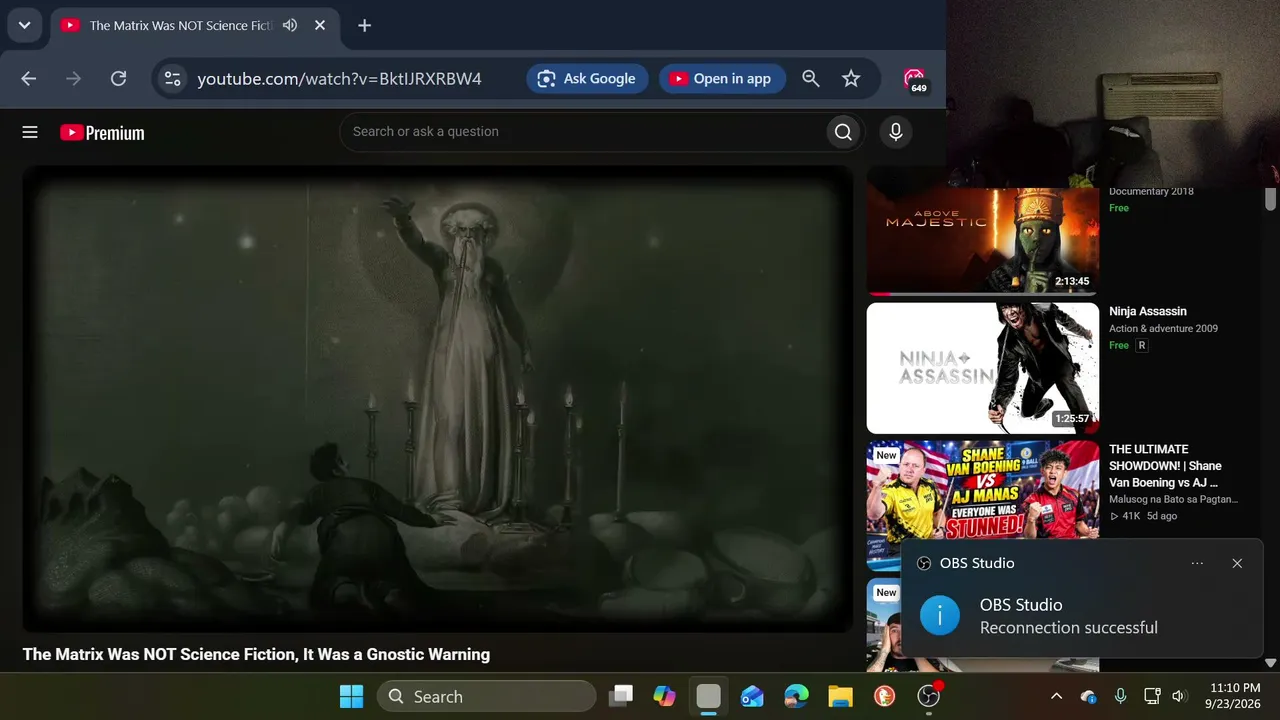Open the taskbar clock and date
The width and height of the screenshot is (1280, 720).
(x=1232, y=696)
